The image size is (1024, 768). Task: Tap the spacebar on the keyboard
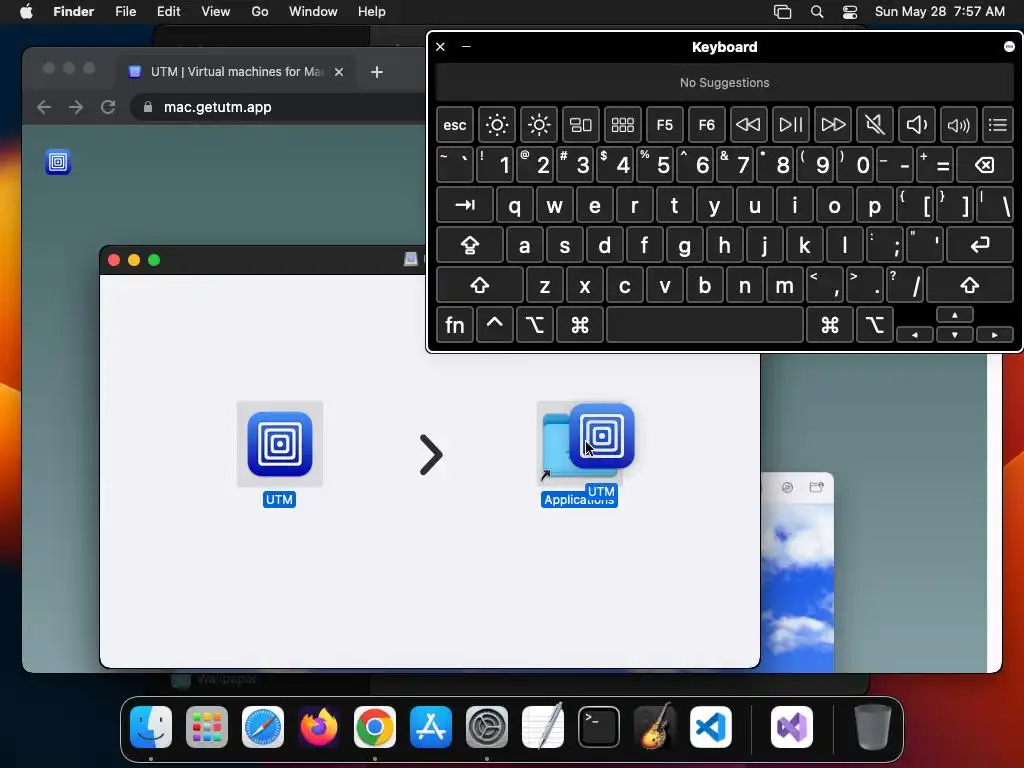[x=705, y=325]
